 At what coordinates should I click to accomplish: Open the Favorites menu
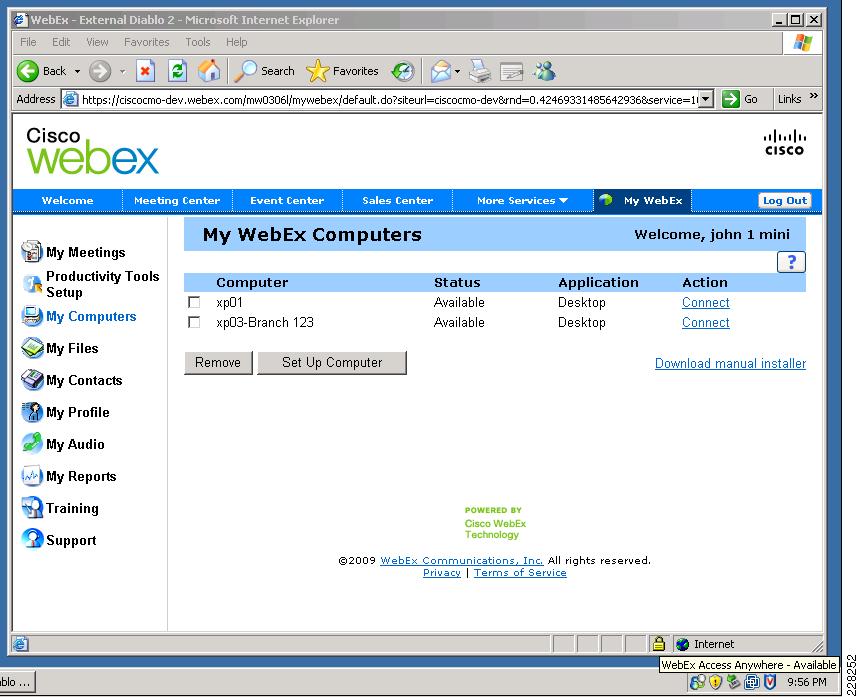tap(146, 42)
